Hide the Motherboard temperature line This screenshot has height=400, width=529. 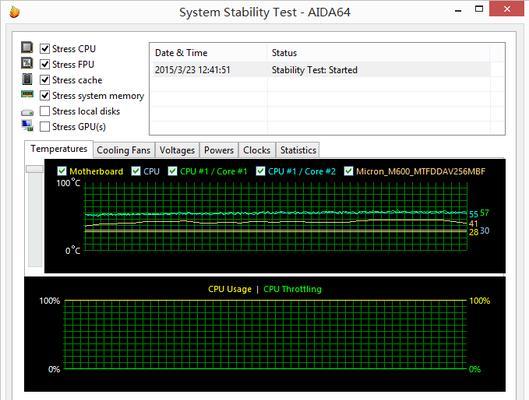click(62, 171)
